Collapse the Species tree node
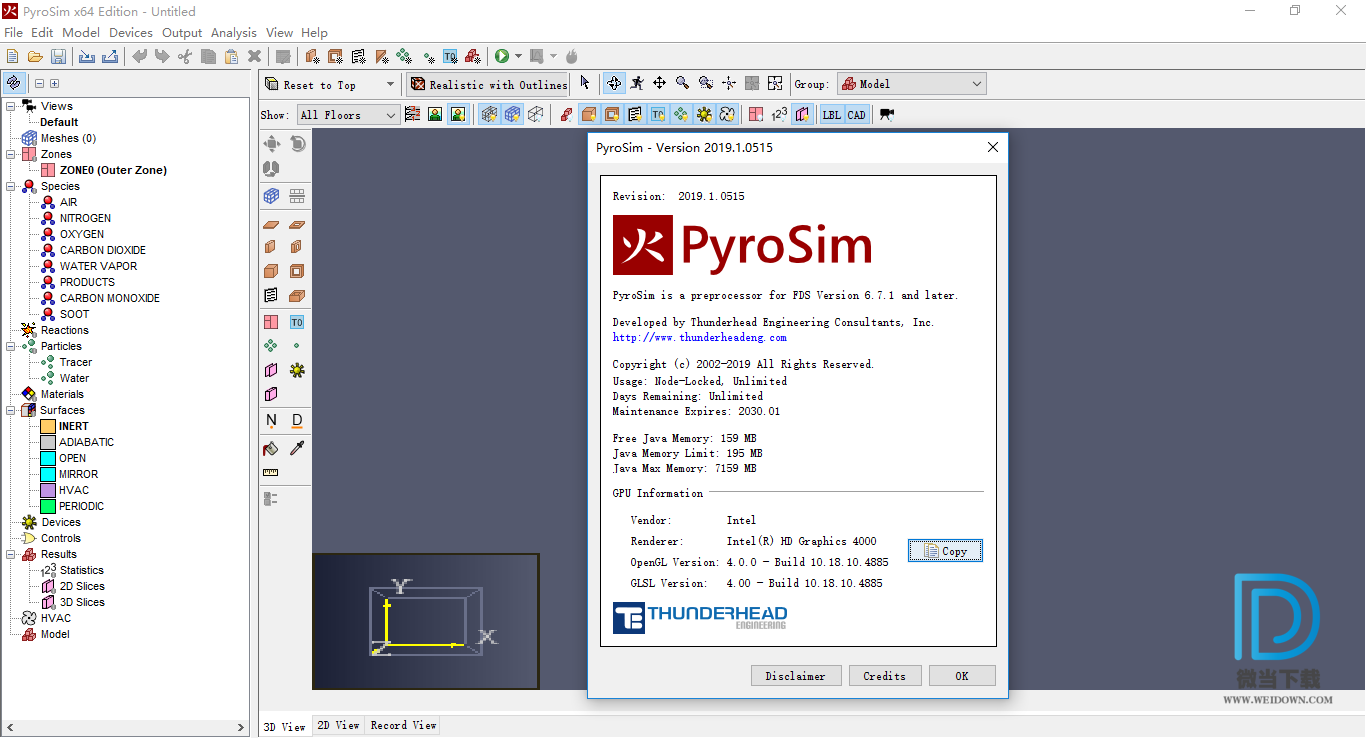The width and height of the screenshot is (1366, 738). [x=10, y=186]
